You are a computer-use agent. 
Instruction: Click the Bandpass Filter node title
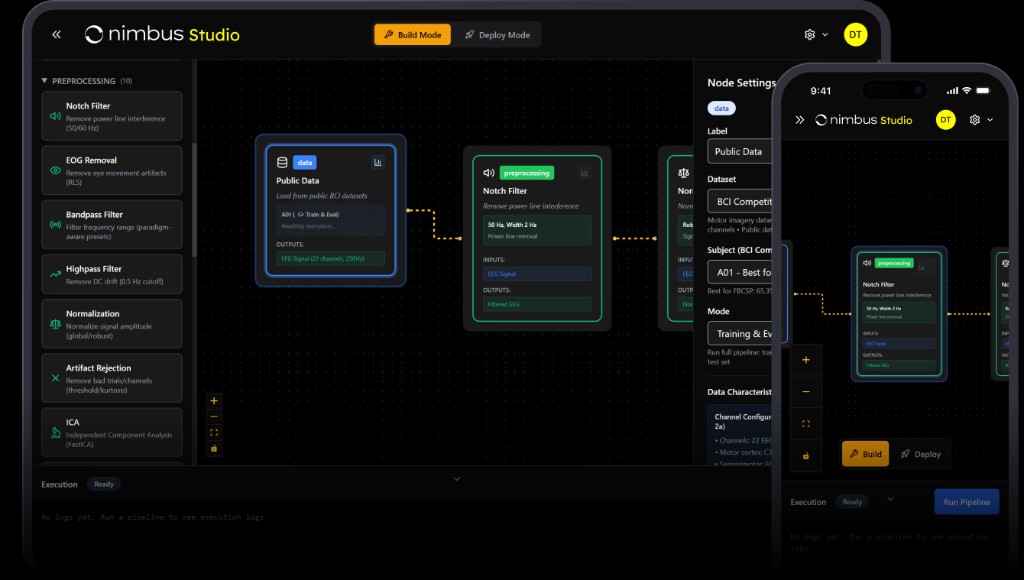tap(94, 214)
